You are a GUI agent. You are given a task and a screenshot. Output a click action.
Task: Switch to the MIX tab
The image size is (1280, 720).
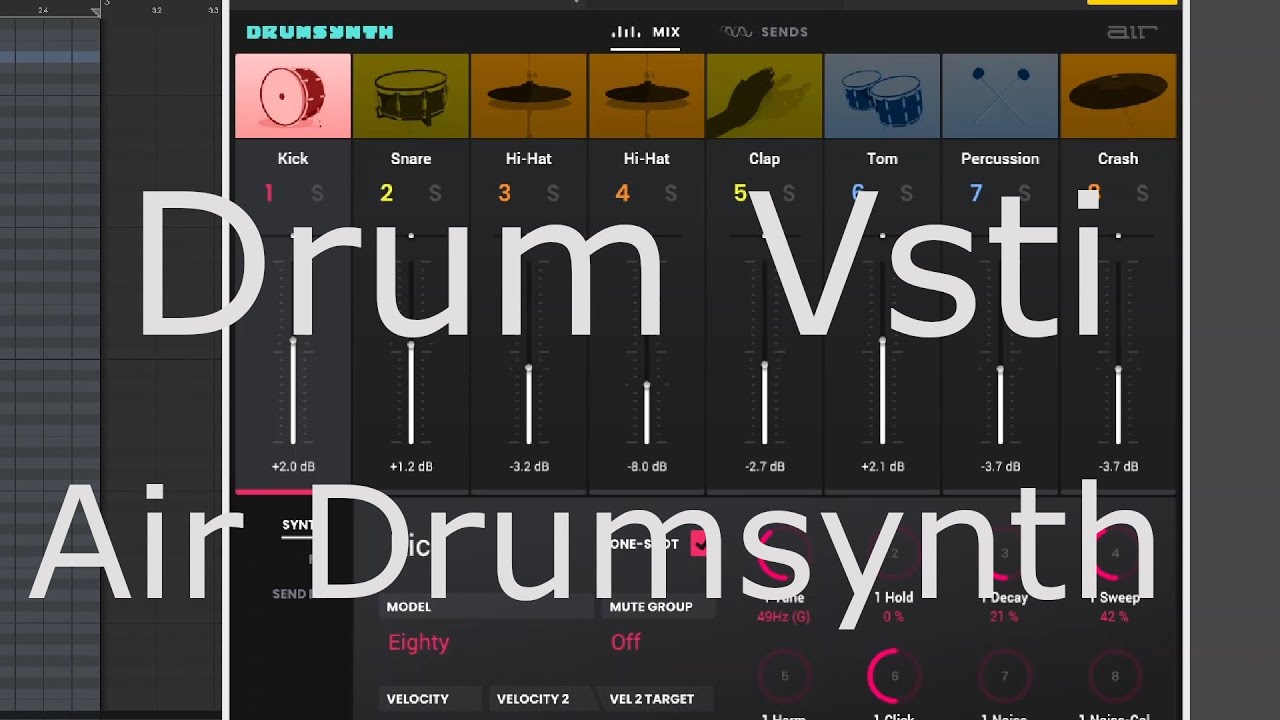(646, 32)
